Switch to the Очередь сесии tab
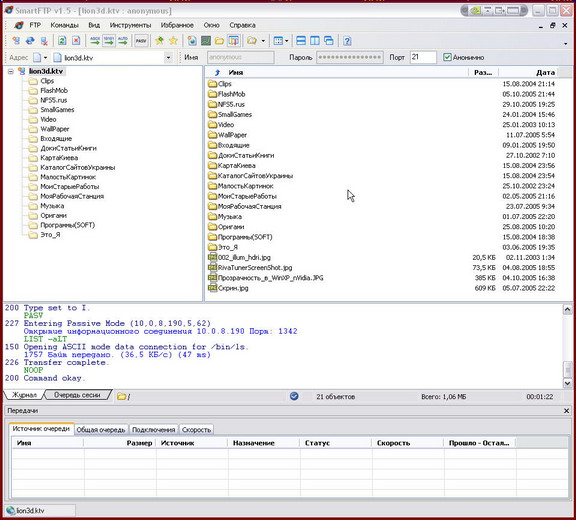This screenshot has height=520, width=576. pos(77,395)
